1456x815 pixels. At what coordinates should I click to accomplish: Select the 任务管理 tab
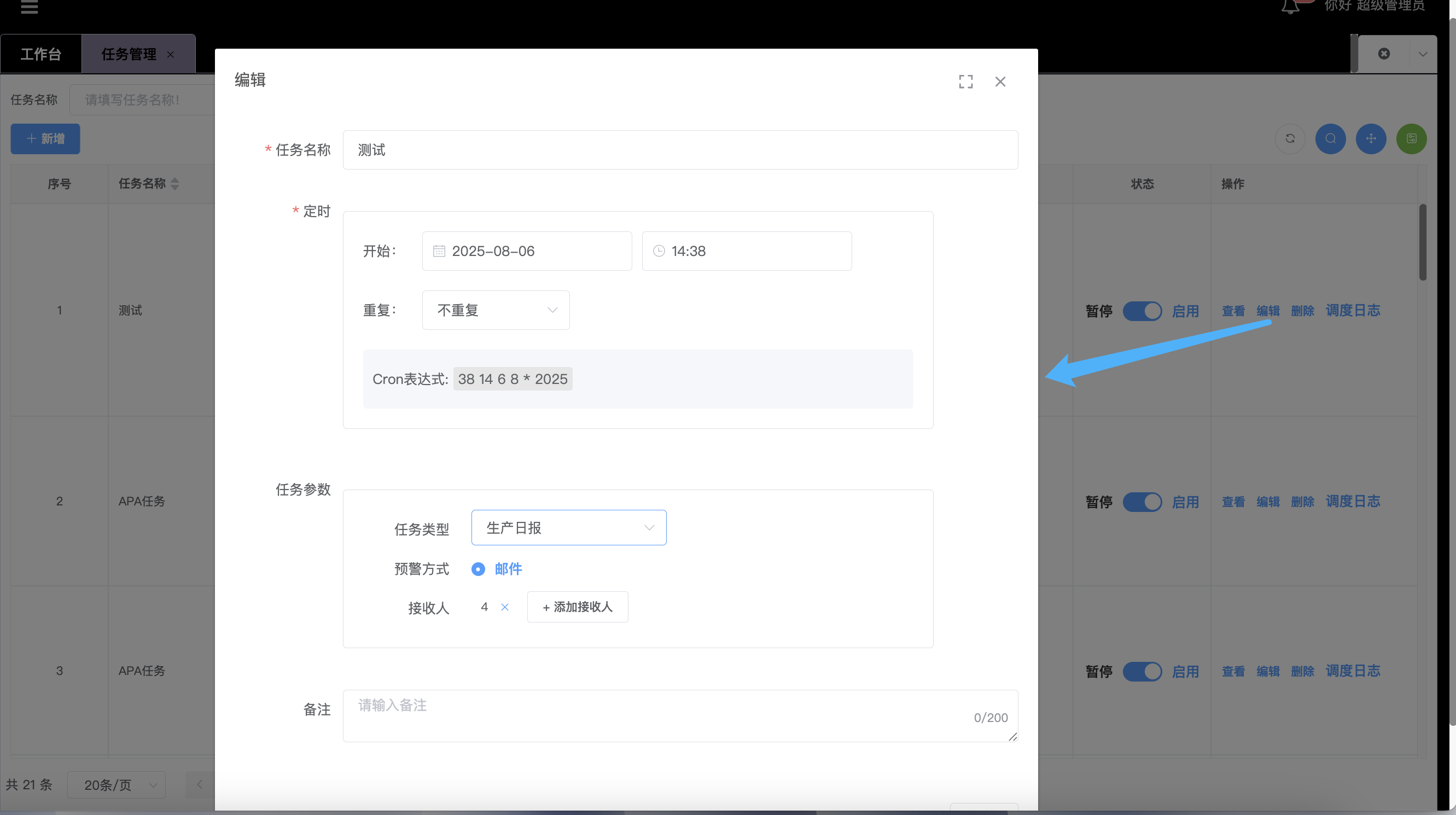pyautogui.click(x=129, y=54)
